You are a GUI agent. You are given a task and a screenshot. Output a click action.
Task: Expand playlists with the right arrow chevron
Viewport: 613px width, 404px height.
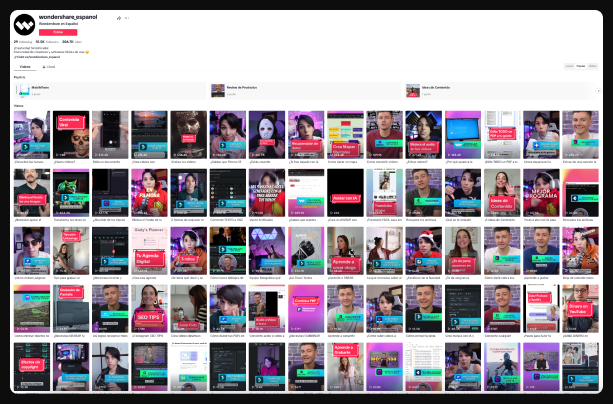pos(598,90)
